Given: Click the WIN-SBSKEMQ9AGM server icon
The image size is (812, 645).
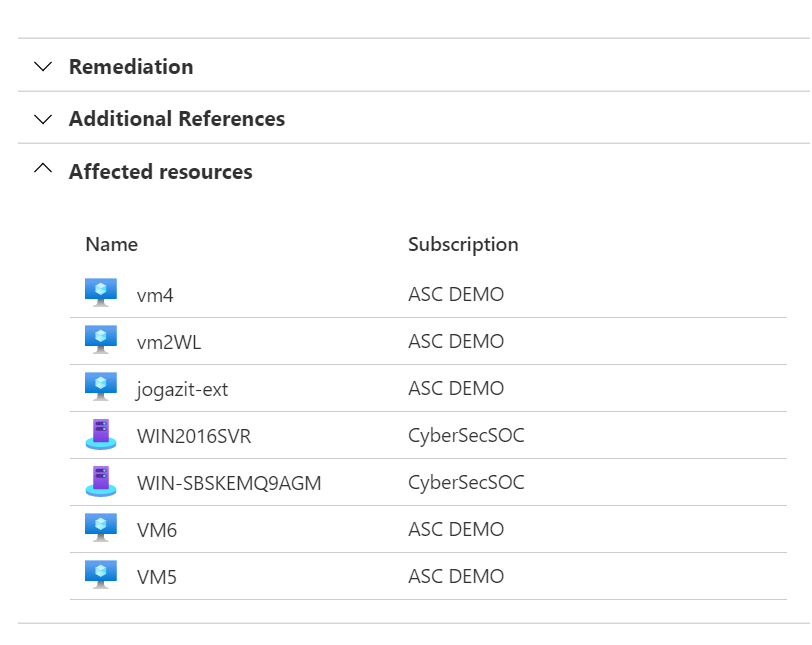Looking at the screenshot, I should (x=101, y=481).
